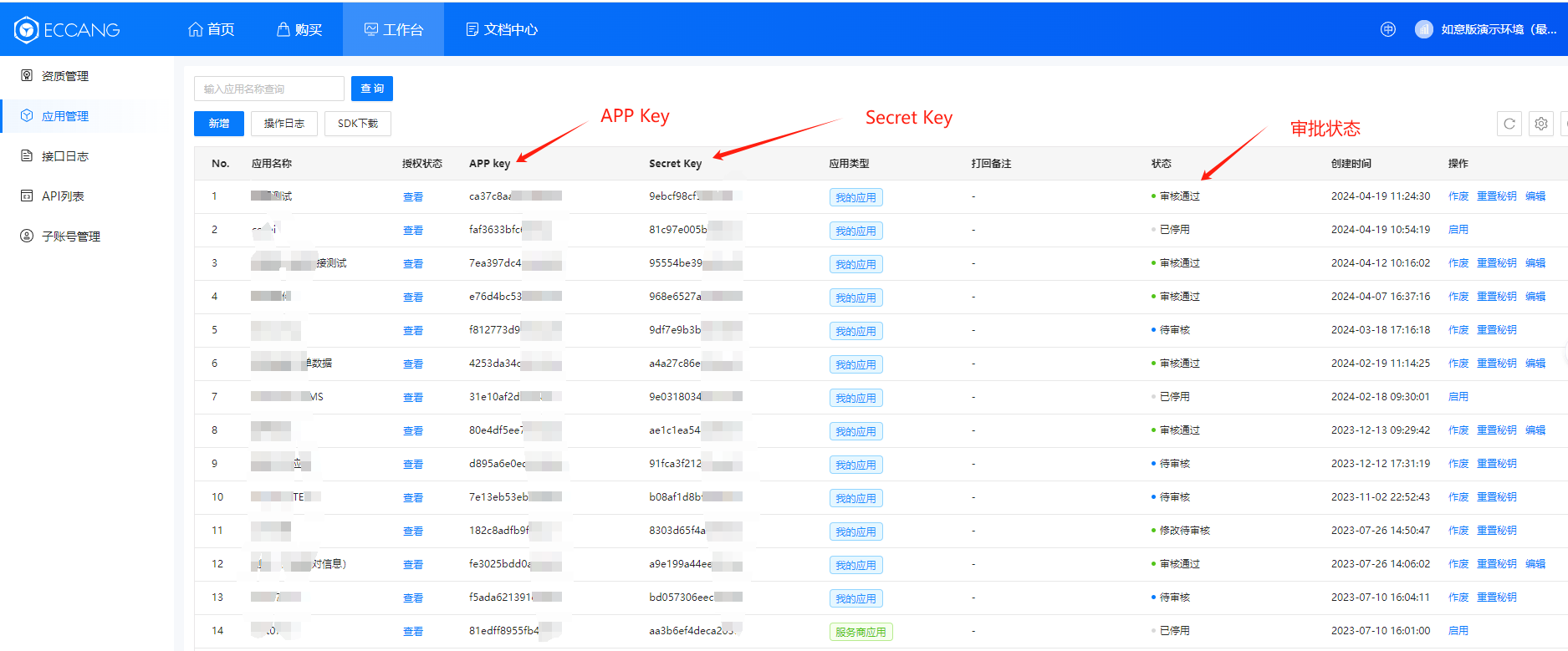Open the 操作日志 operation log

coord(284,124)
